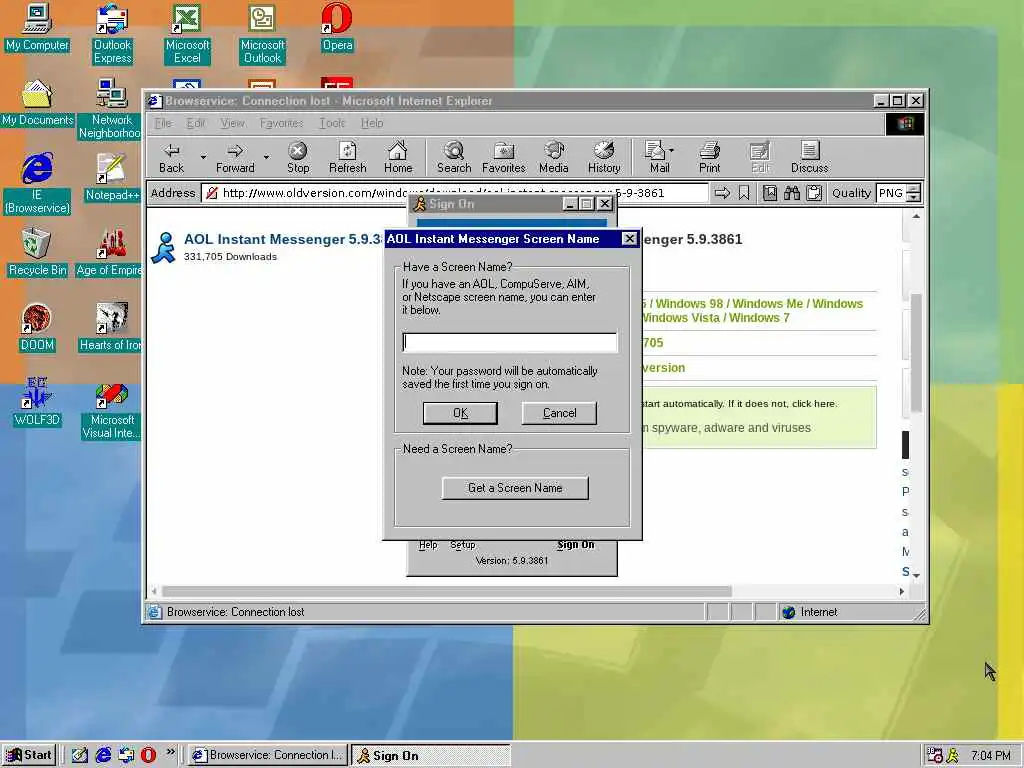Step Quality PNG selector down

point(914,197)
